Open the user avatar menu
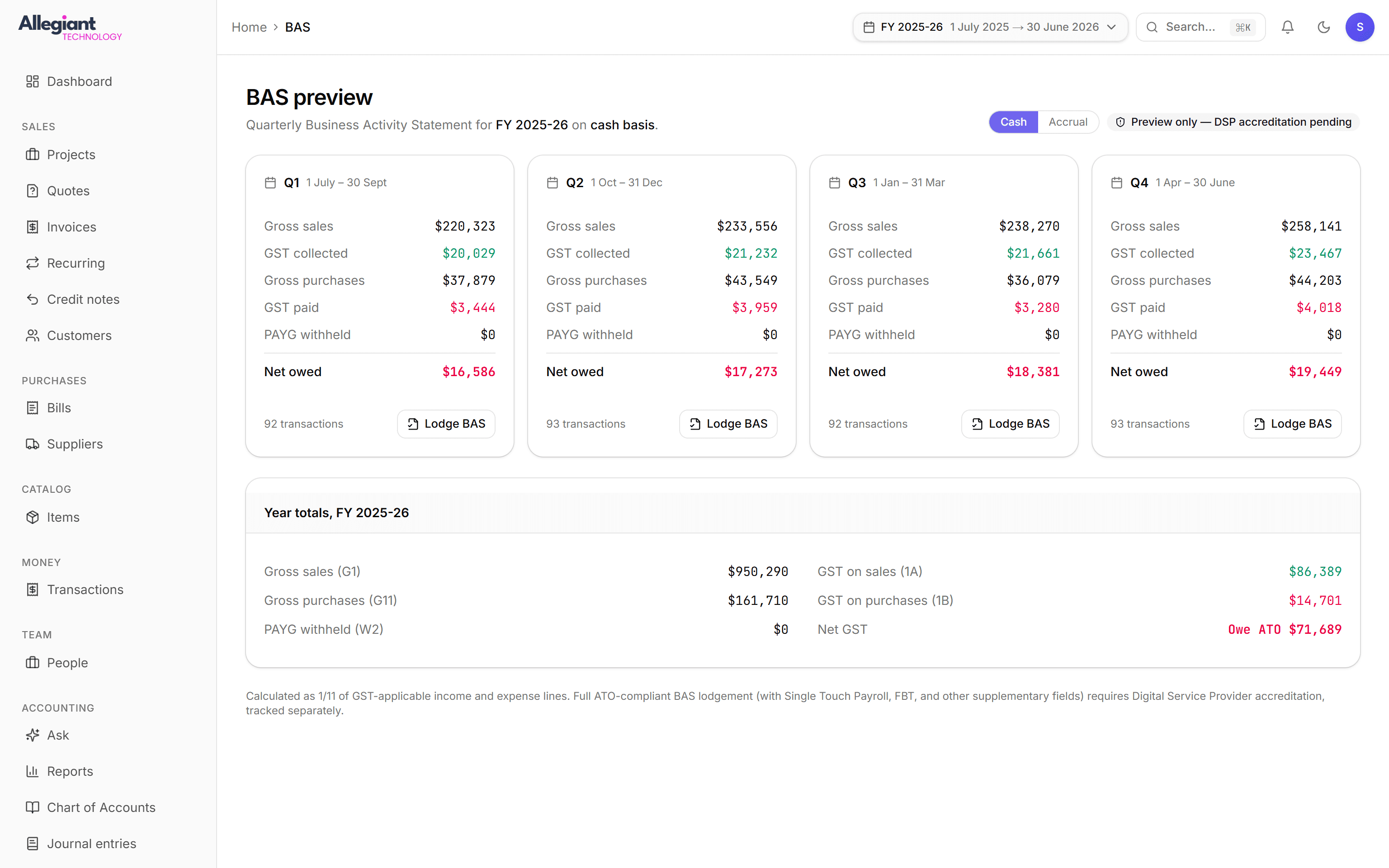The image size is (1389, 868). 1360,27
